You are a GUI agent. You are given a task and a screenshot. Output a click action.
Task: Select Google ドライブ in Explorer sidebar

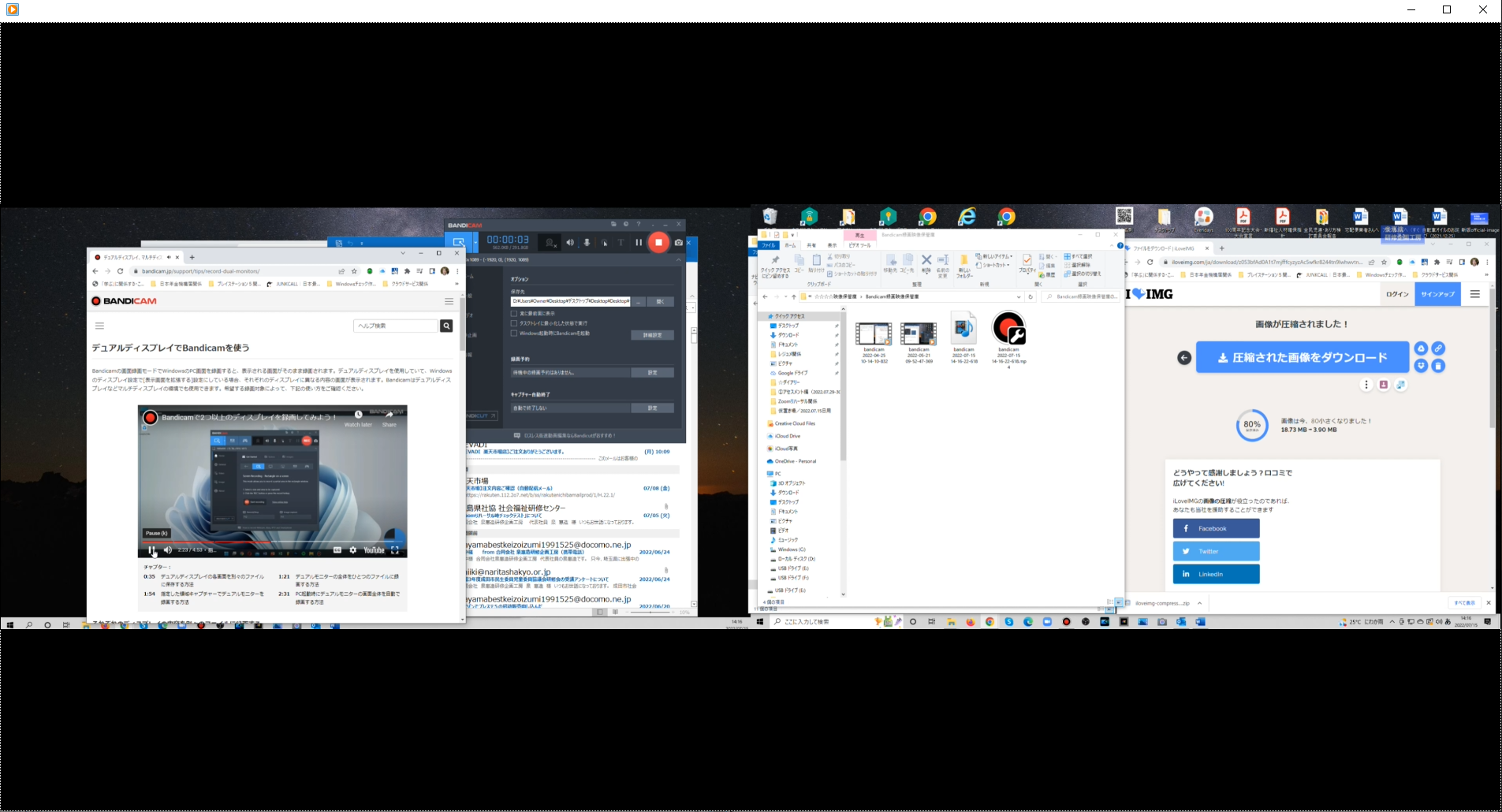pos(792,373)
